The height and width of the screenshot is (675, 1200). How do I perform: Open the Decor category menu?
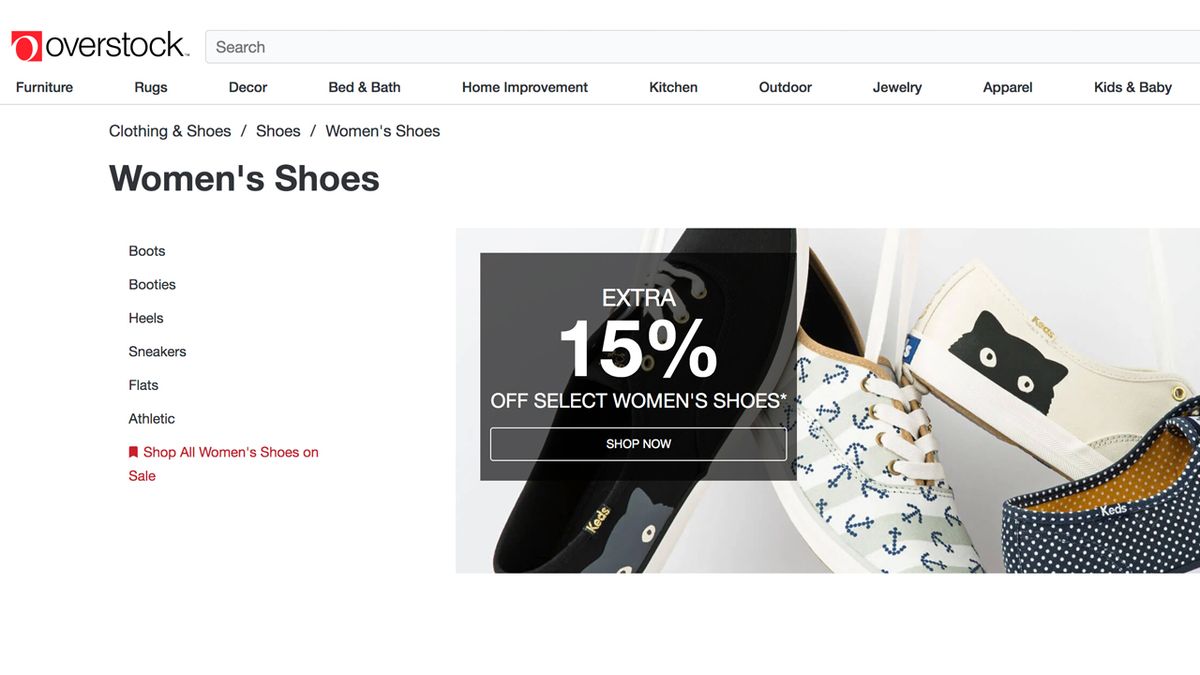[x=247, y=87]
